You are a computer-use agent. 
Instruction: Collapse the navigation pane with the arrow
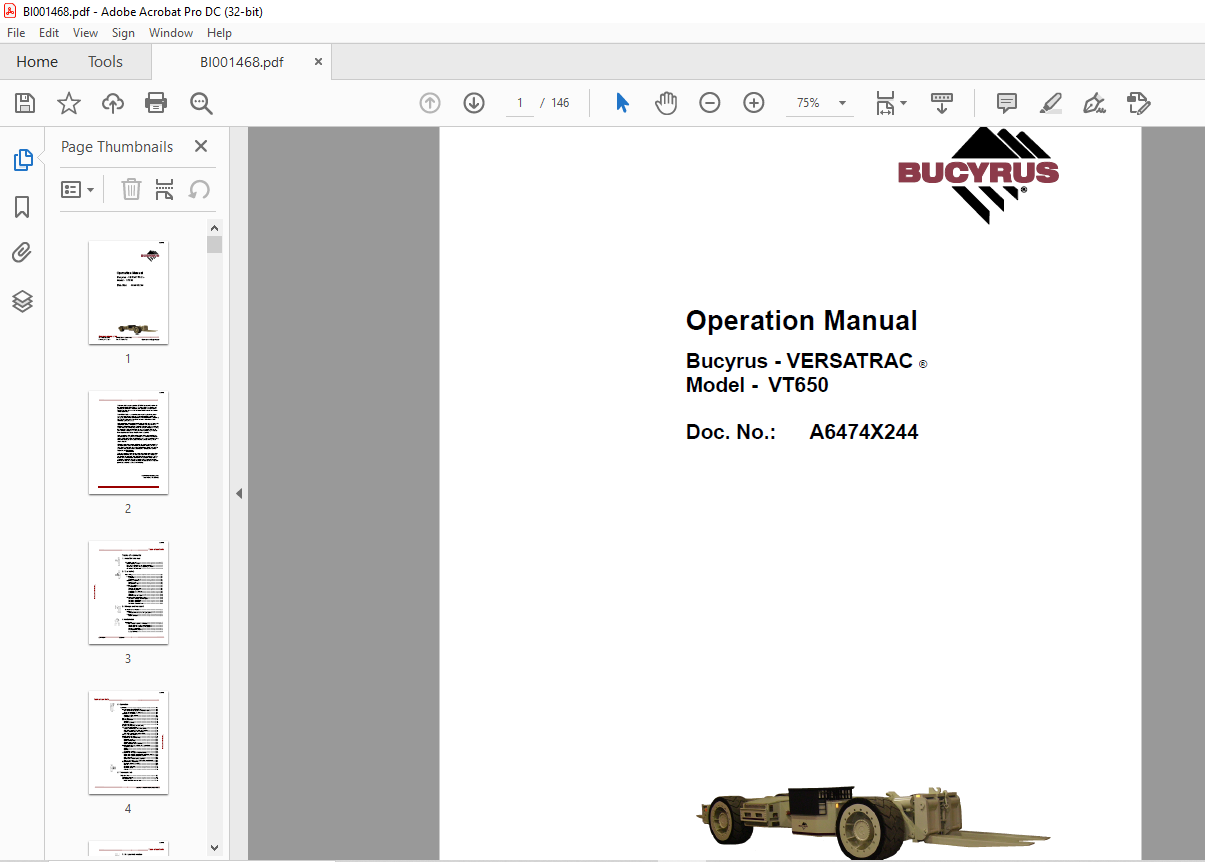239,493
